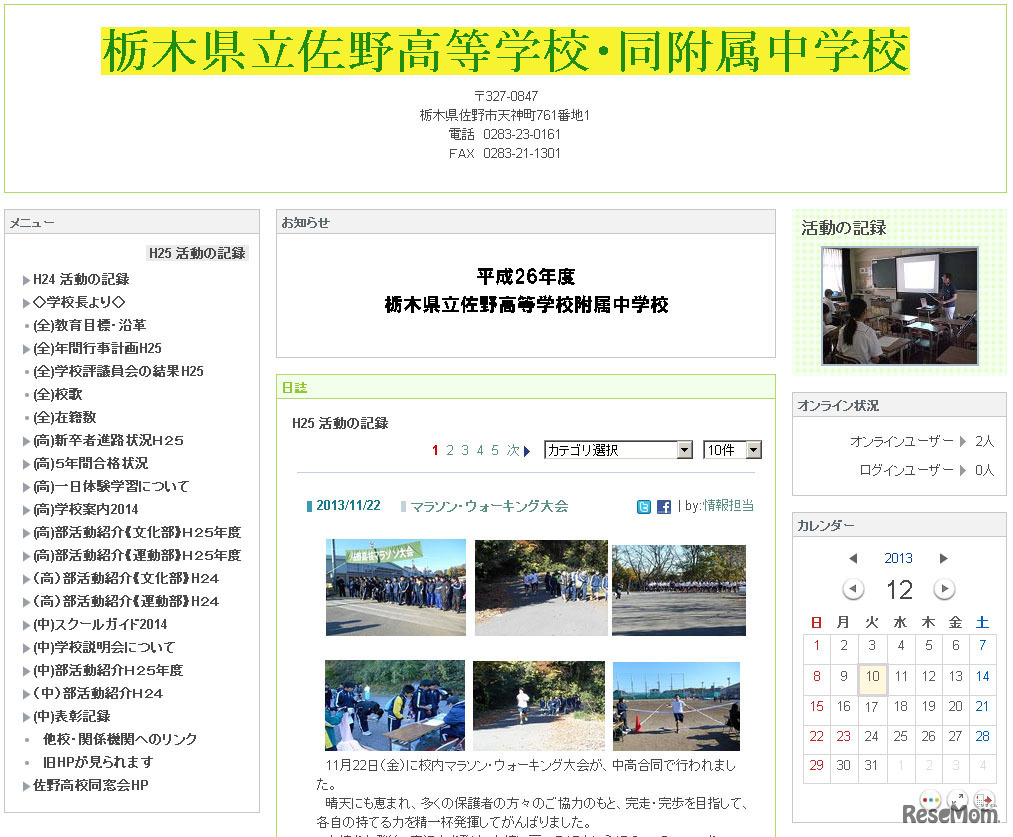Open (全)在籍数 menu entry
The width and height of the screenshot is (1013, 837).
pos(65,417)
